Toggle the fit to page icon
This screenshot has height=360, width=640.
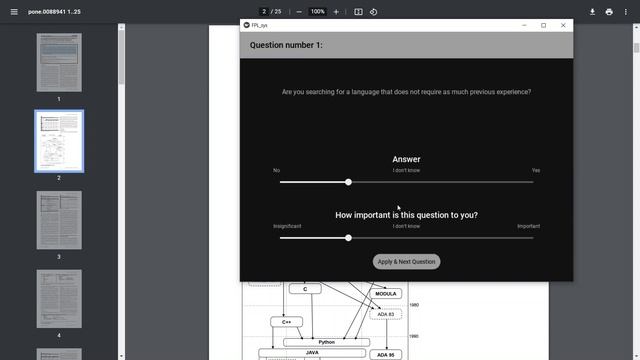pos(358,12)
